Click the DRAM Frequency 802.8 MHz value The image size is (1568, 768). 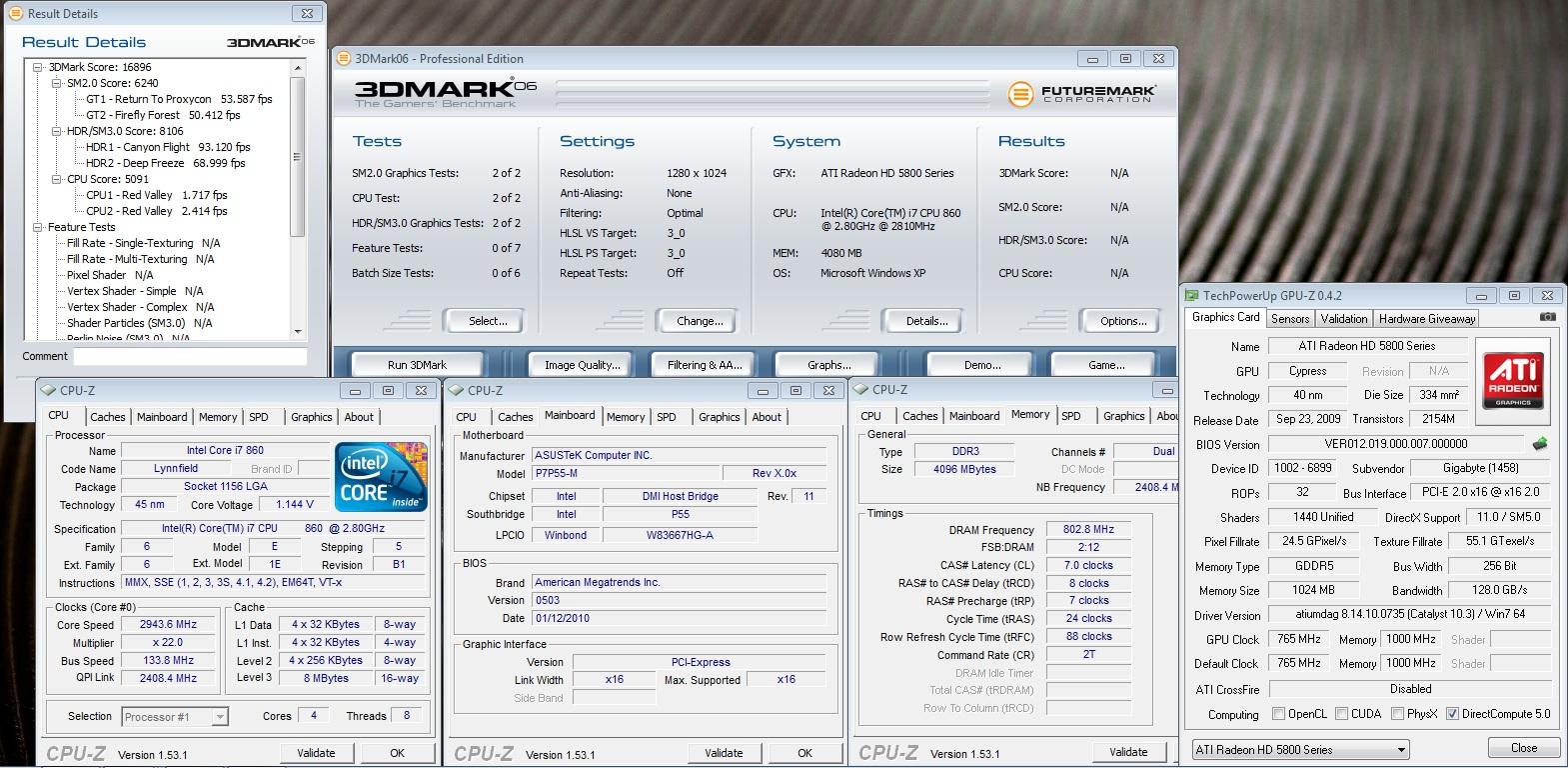tap(1088, 529)
